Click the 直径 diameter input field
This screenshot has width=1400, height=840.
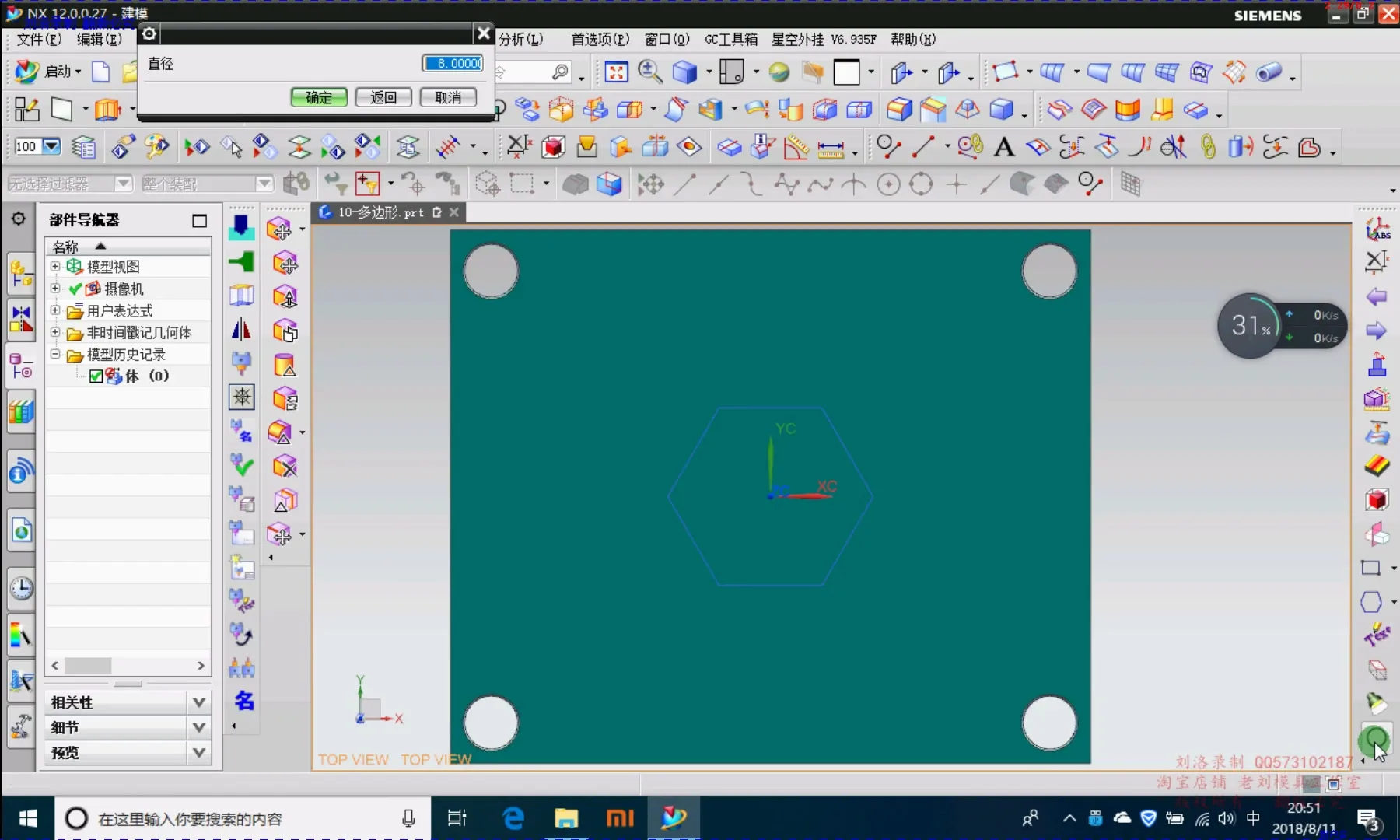pos(453,63)
